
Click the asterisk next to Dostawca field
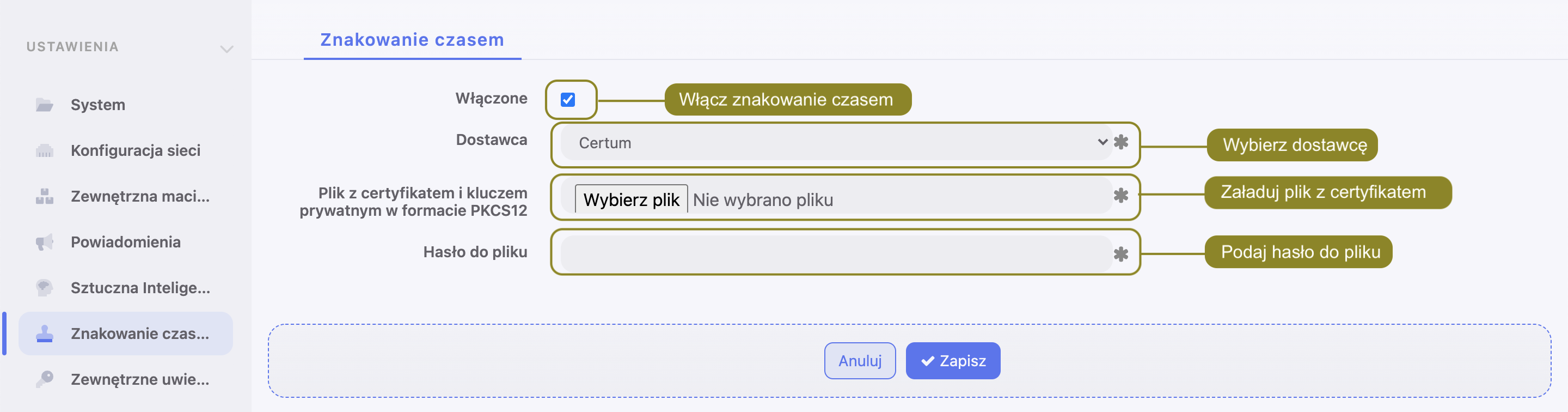(x=1120, y=142)
